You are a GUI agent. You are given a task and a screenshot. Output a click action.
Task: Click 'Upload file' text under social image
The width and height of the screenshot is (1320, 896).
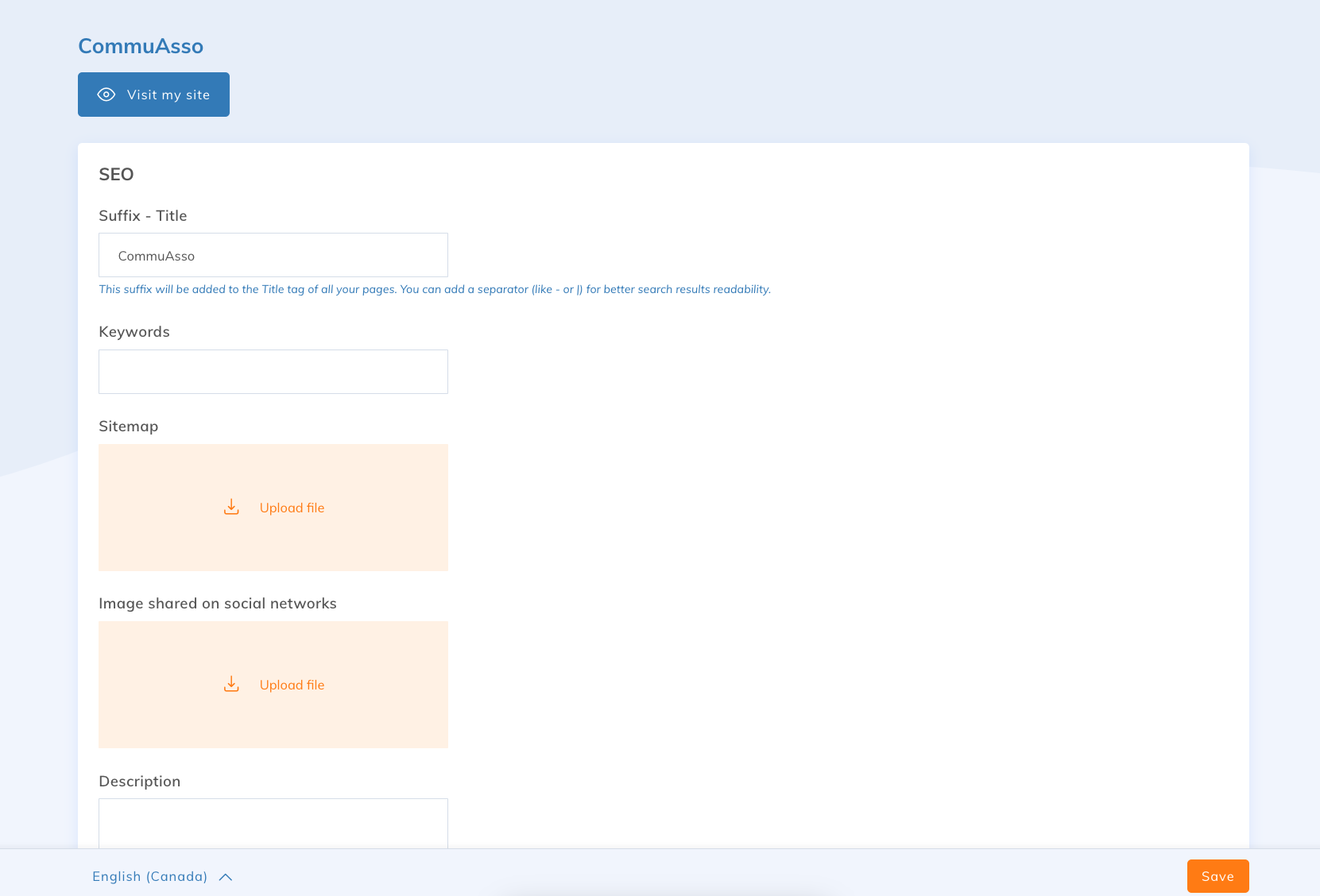pyautogui.click(x=292, y=686)
